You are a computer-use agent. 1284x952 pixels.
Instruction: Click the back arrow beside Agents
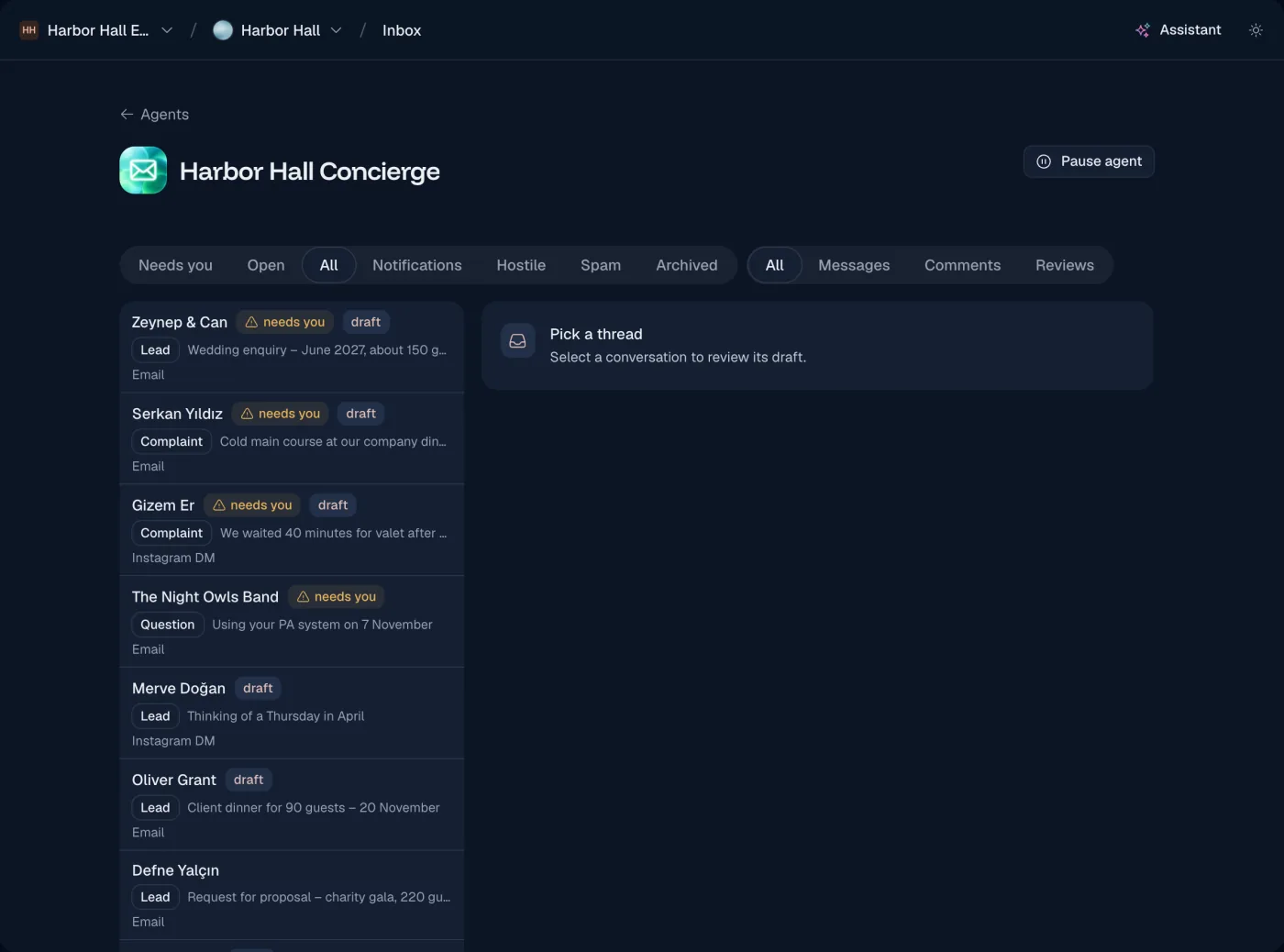tap(127, 115)
